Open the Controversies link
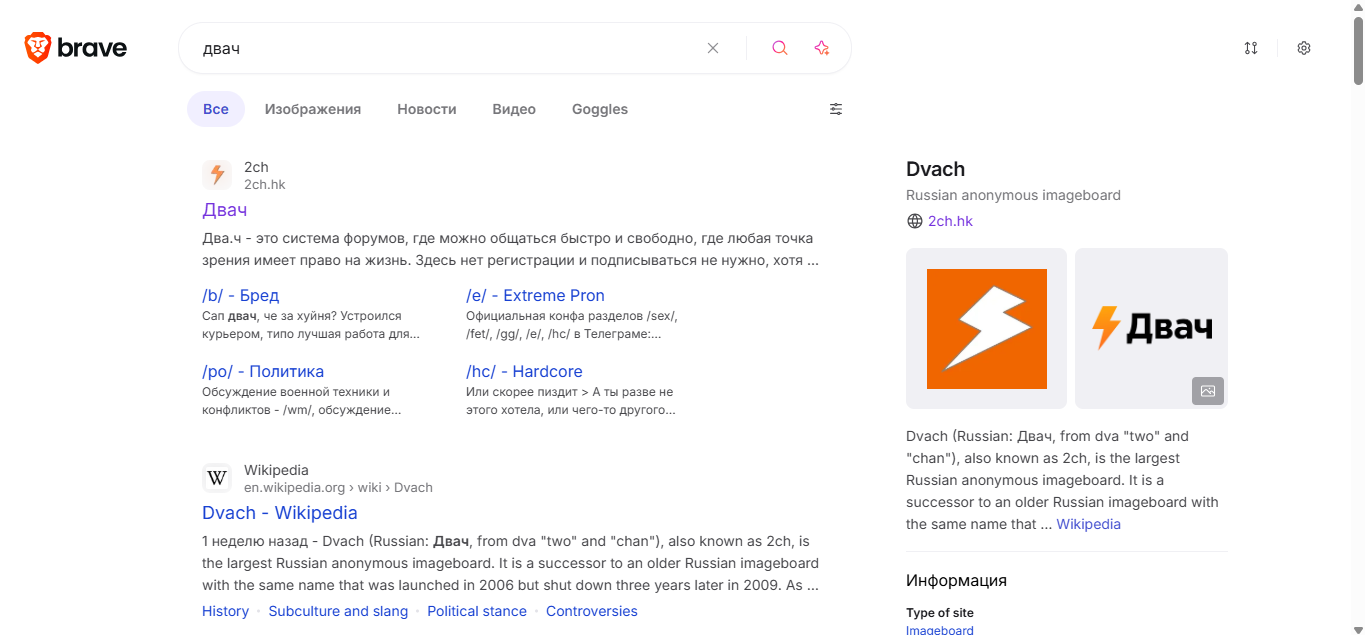The width and height of the screenshot is (1365, 635). pyautogui.click(x=592, y=611)
